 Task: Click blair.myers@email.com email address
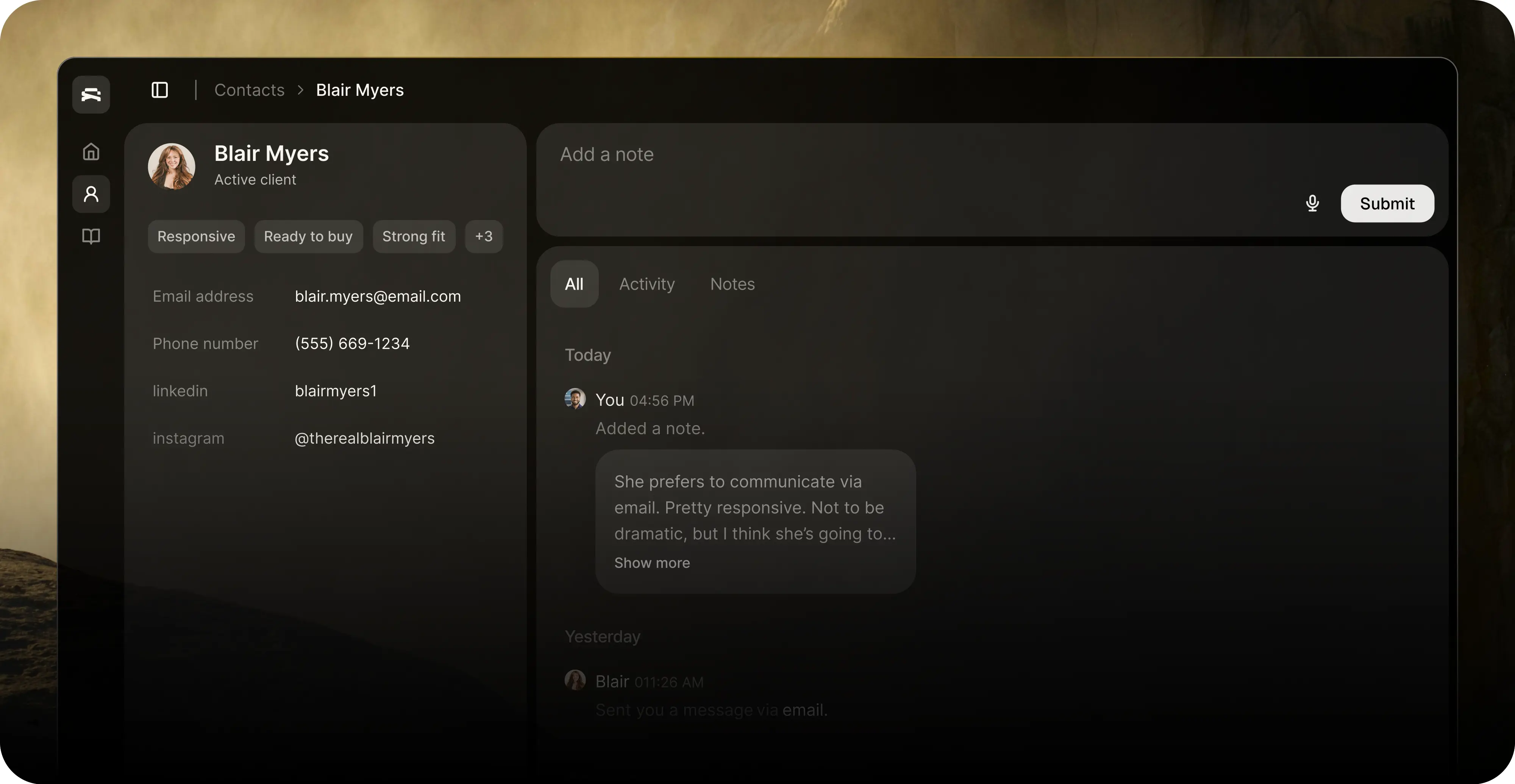pyautogui.click(x=378, y=296)
